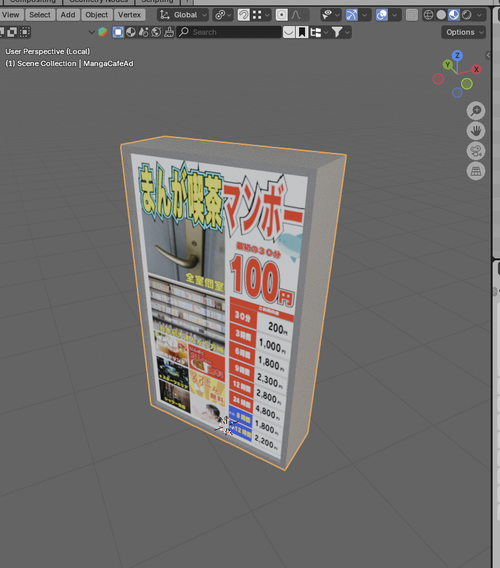The width and height of the screenshot is (500, 568).
Task: Click the asset Search field
Action: 229,32
